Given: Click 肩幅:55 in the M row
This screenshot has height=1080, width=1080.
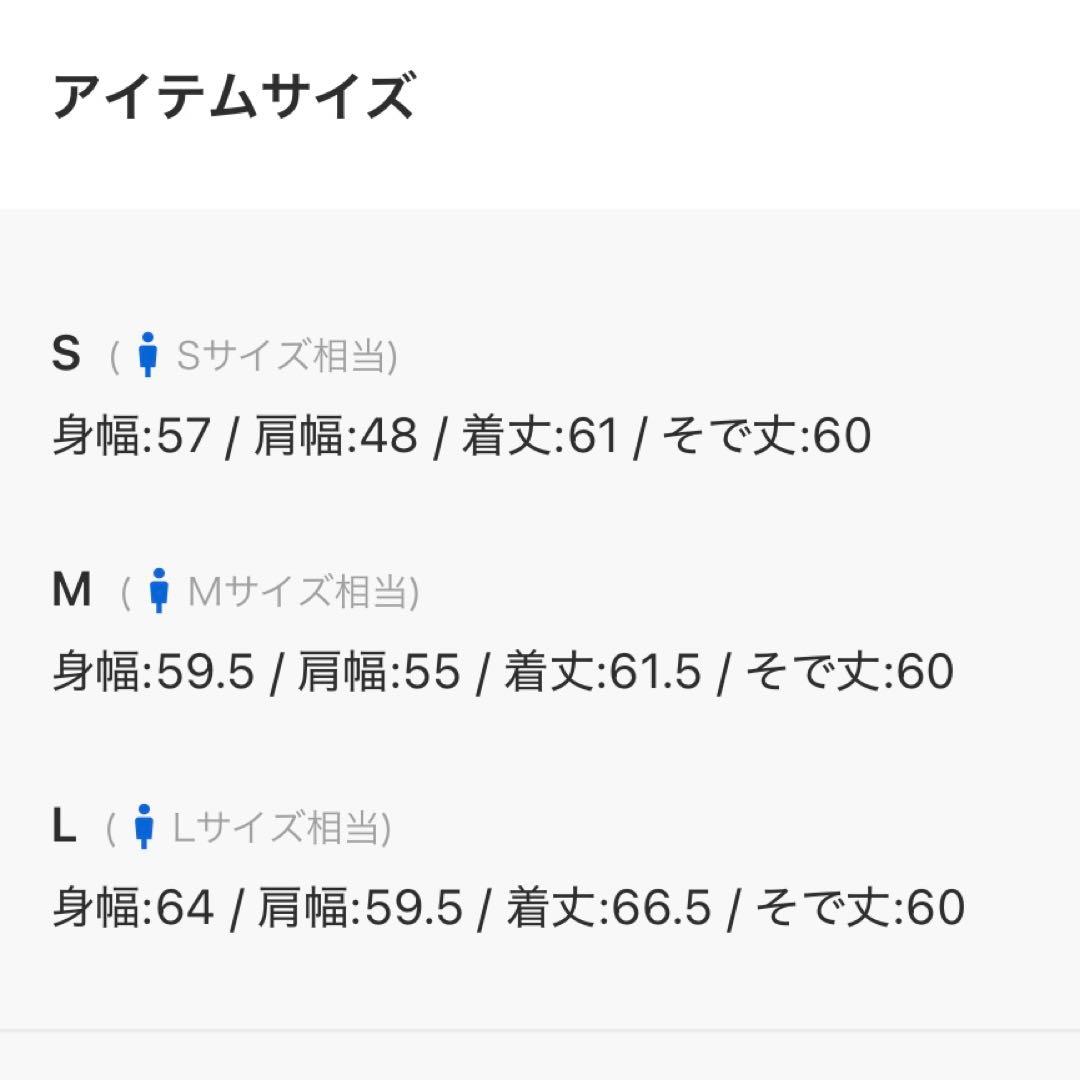Looking at the screenshot, I should [379, 672].
